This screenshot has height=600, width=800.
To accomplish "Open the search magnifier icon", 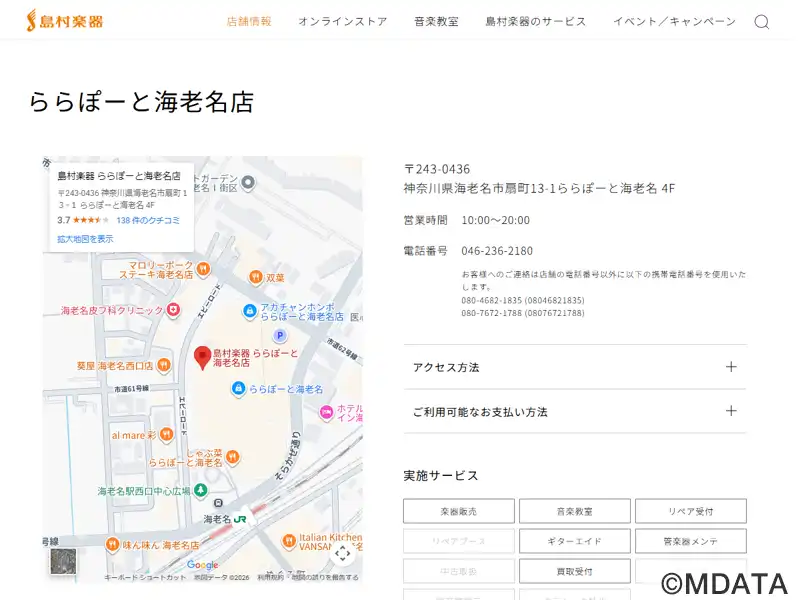I will coord(761,22).
